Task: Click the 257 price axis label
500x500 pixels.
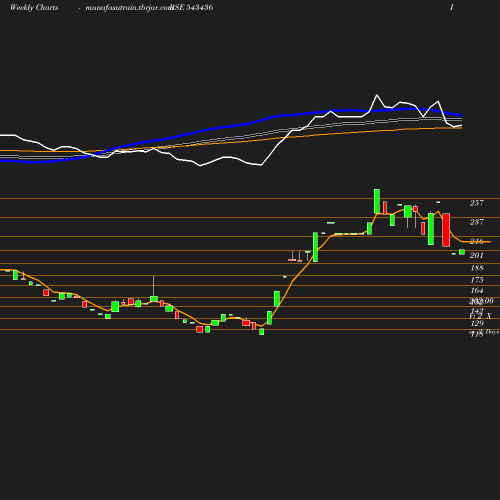Action: point(477,203)
